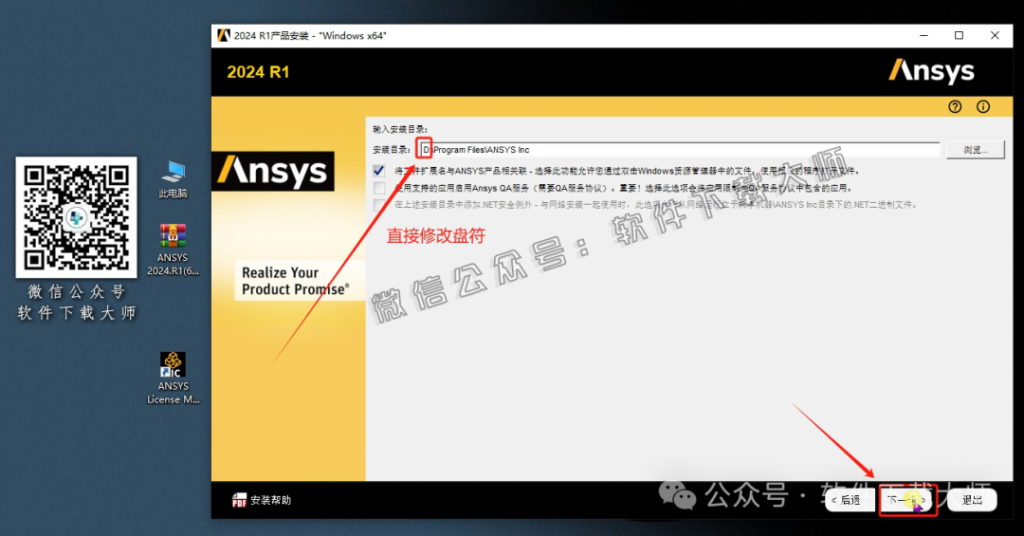Select the ANSYS 2024.R1 archive desktop icon
The width and height of the screenshot is (1024, 536).
coord(172,250)
